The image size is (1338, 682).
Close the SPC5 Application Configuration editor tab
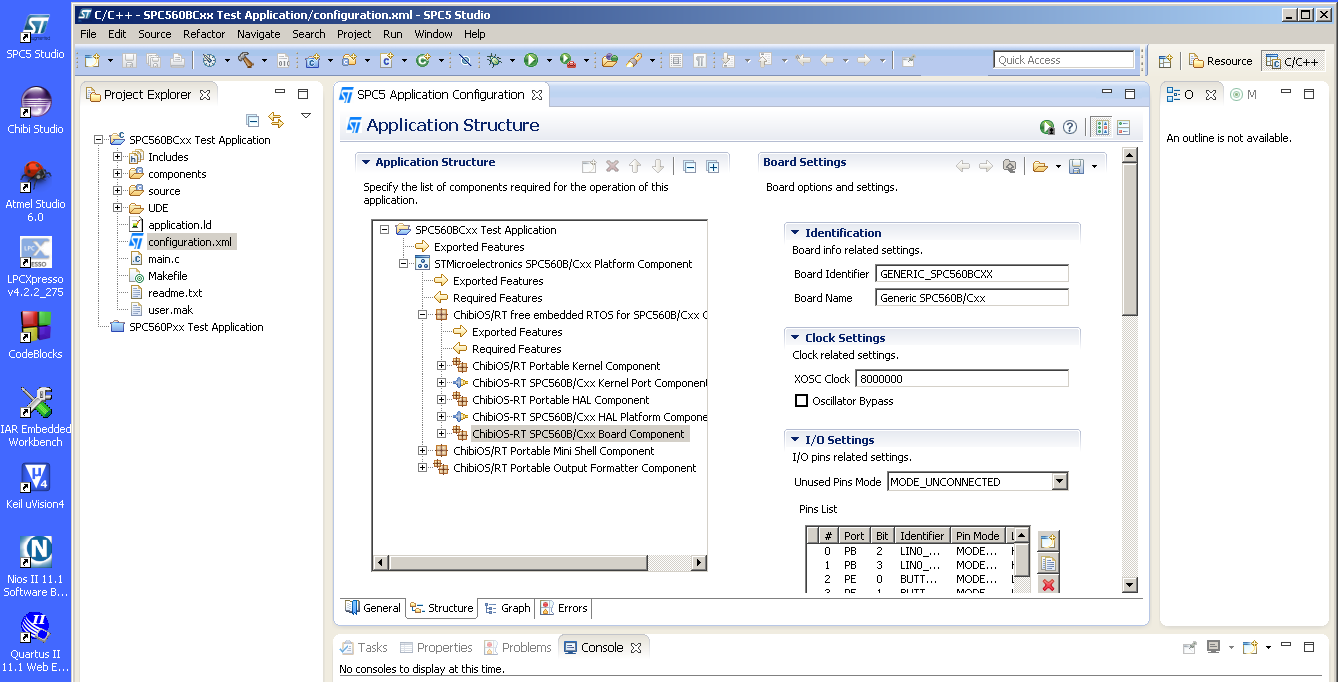(537, 95)
